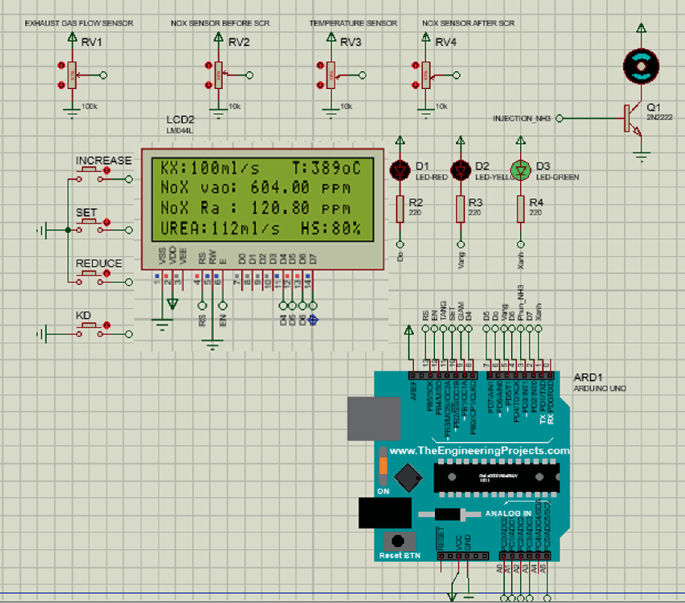Click the motor component above Q1
The image size is (685, 603).
(639, 66)
